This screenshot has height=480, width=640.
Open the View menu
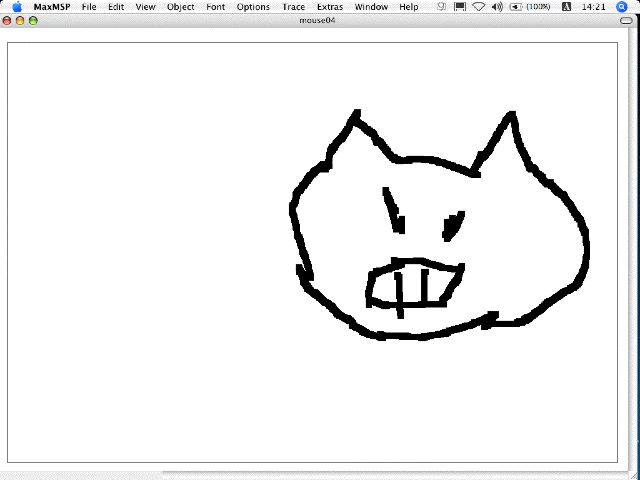tap(145, 7)
